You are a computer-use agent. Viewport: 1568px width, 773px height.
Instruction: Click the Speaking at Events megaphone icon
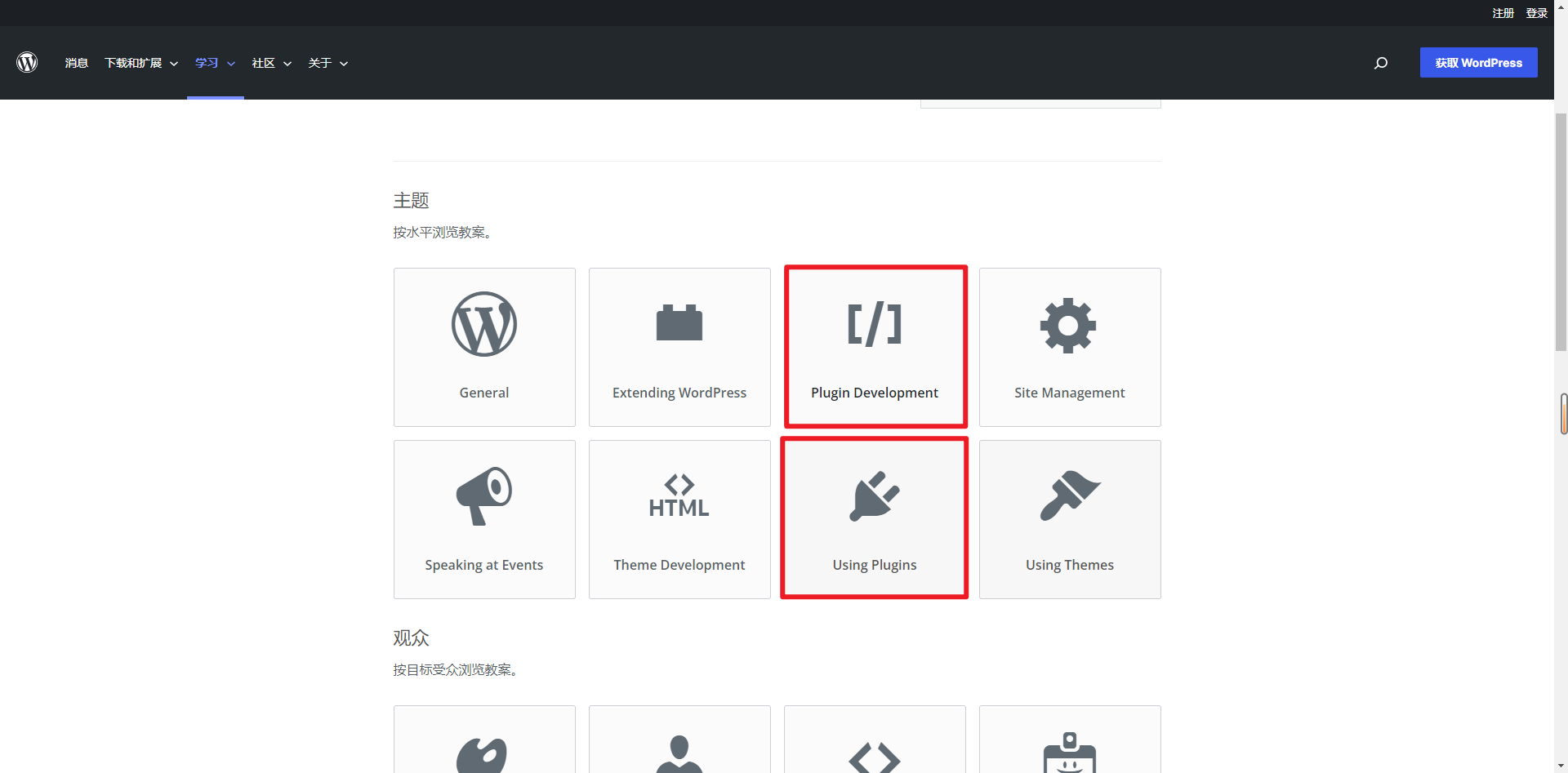point(484,495)
